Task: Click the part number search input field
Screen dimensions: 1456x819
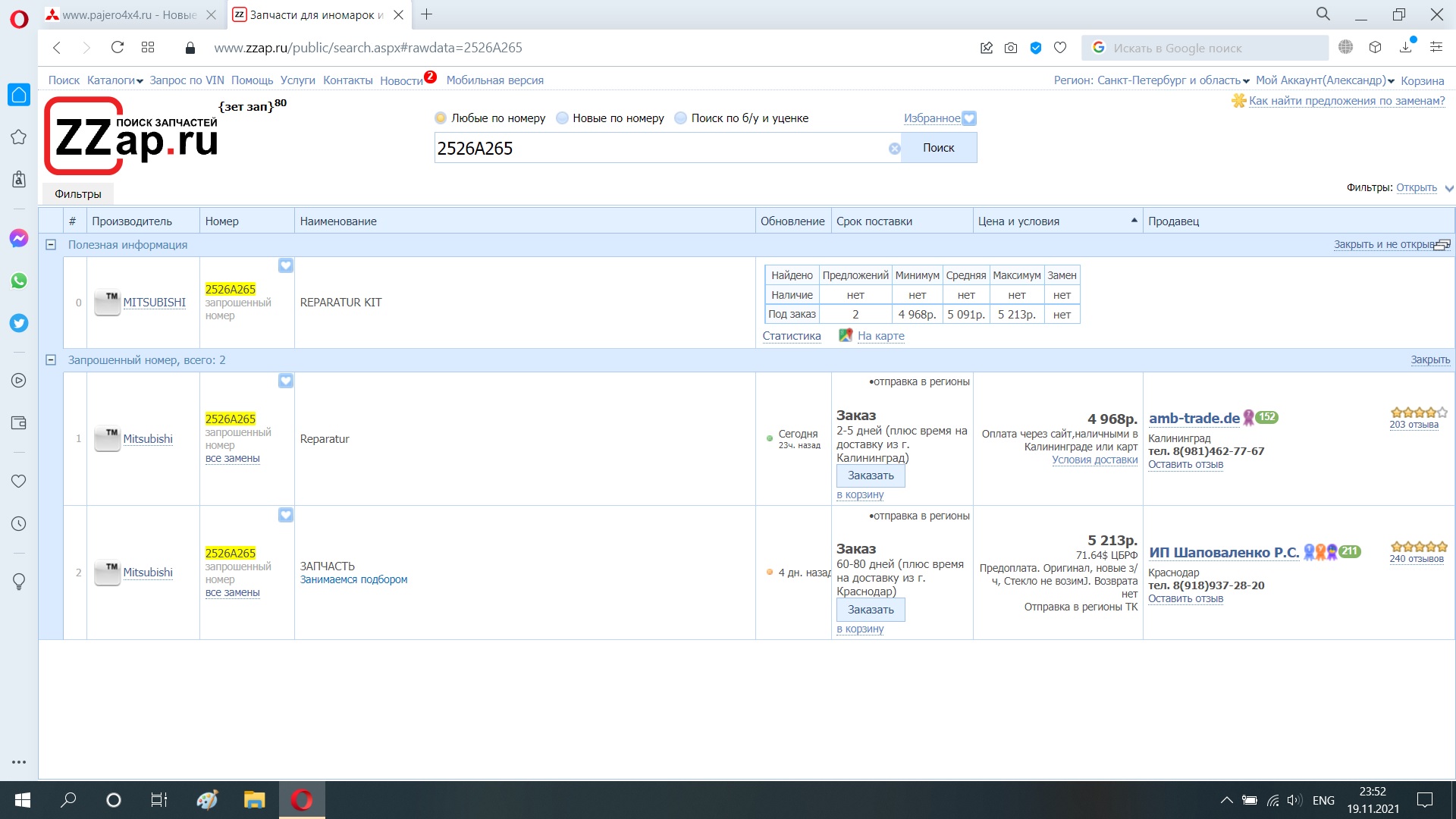Action: point(660,149)
